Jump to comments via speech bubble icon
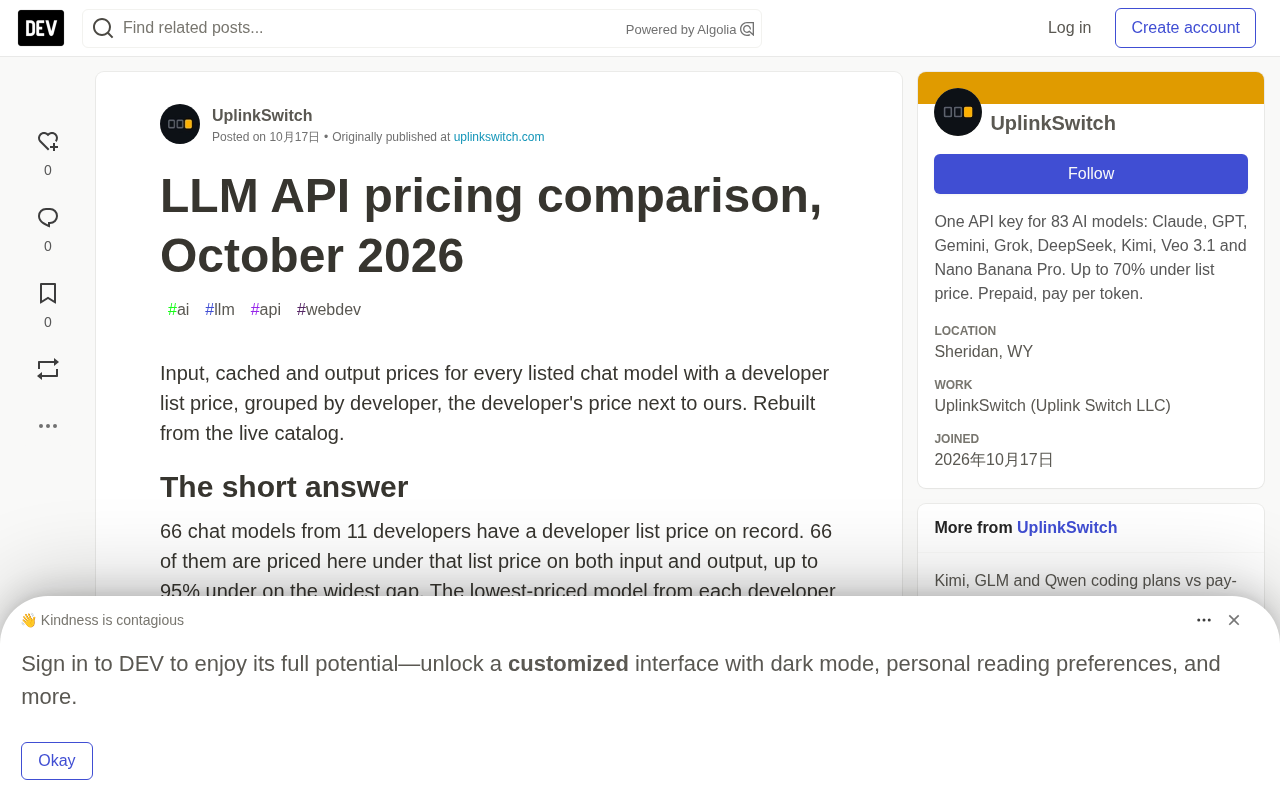This screenshot has width=1280, height=800. point(48,218)
